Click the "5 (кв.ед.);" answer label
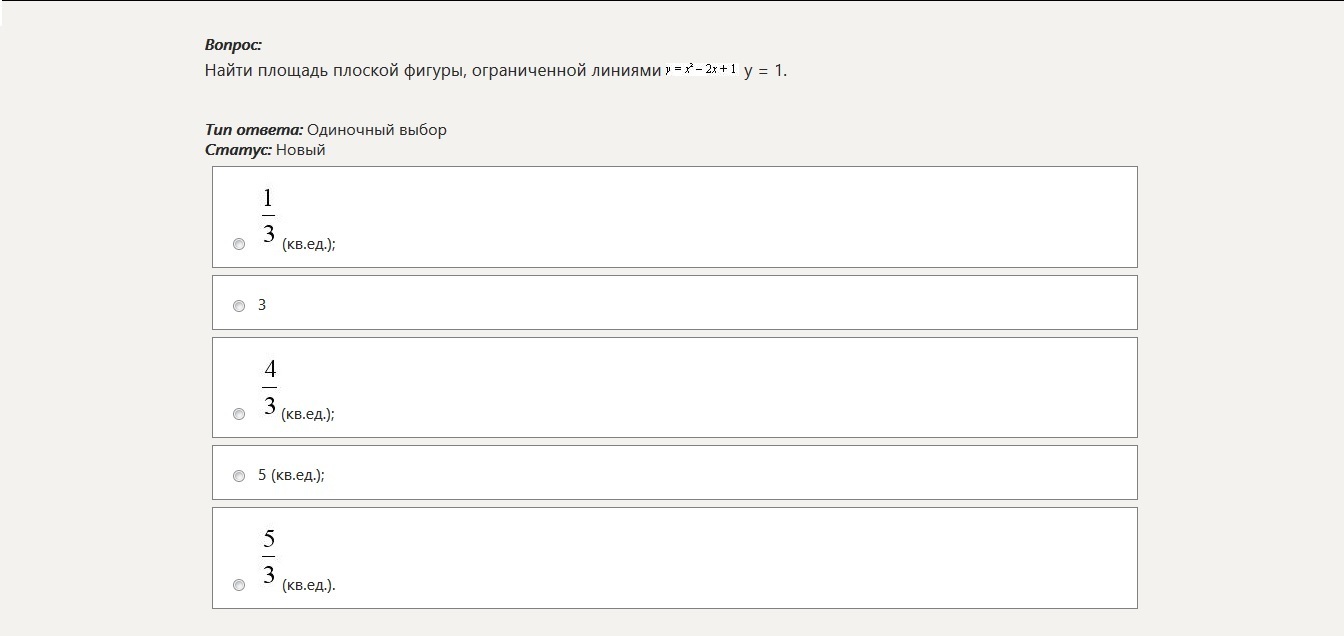Viewport: 1344px width, 636px height. tap(291, 475)
